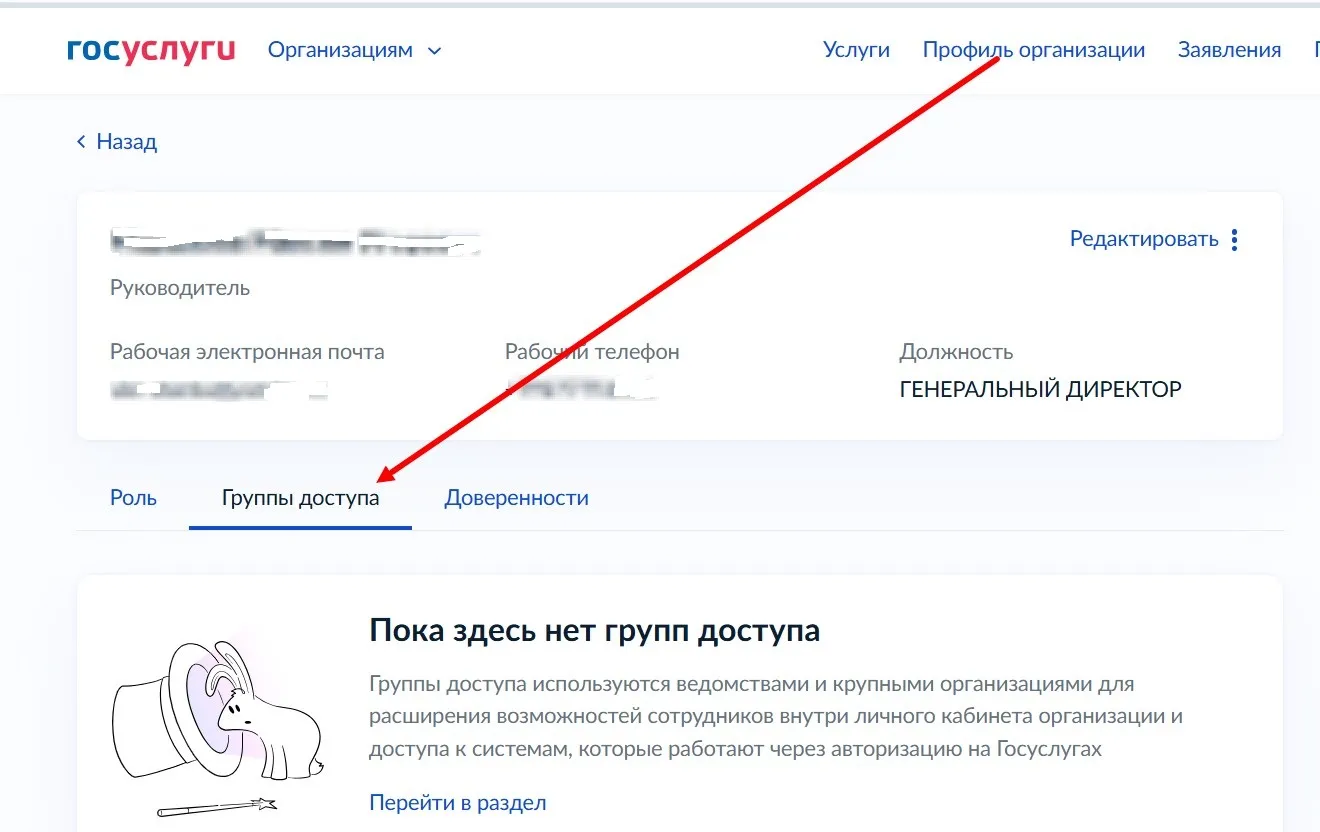Screen dimensions: 1320x832
Task: Click the blurred Рабочая электронная почта value
Action: tap(218, 389)
